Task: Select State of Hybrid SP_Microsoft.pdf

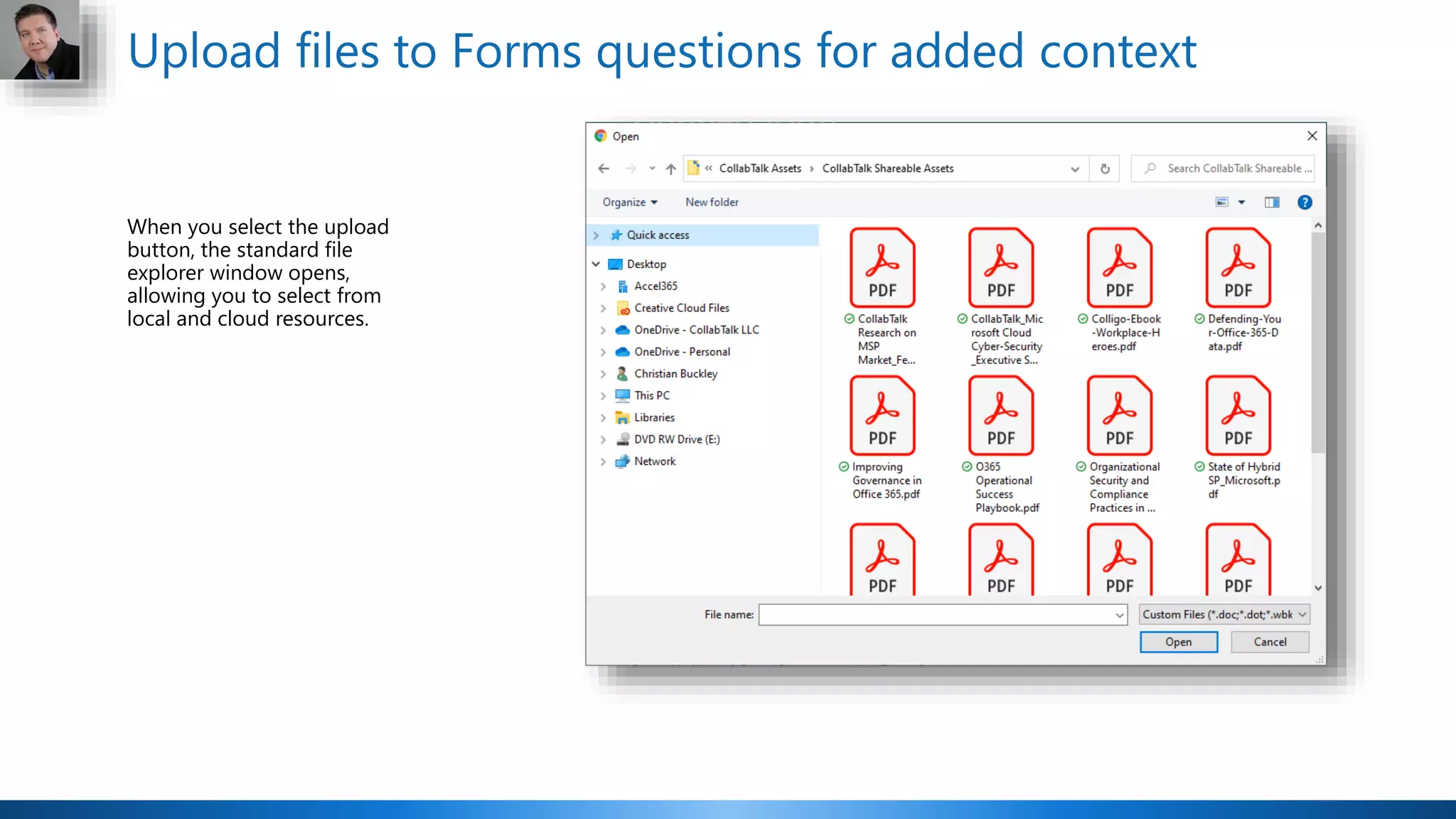Action: (1238, 438)
